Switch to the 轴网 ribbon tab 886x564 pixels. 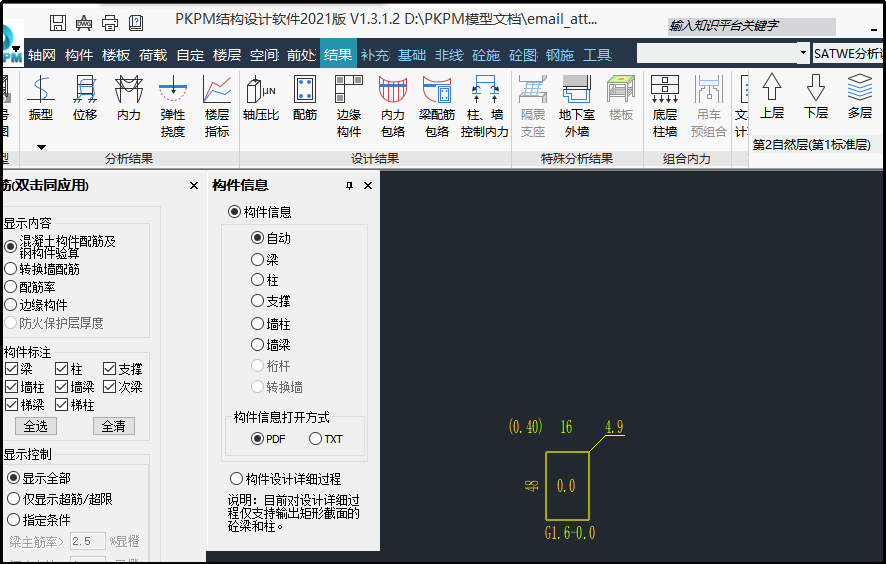click(42, 55)
